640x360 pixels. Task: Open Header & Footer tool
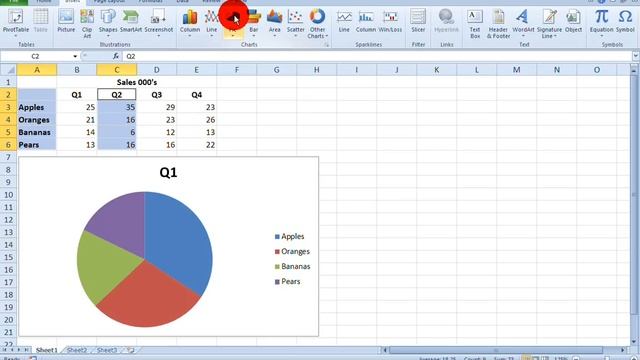pyautogui.click(x=498, y=24)
